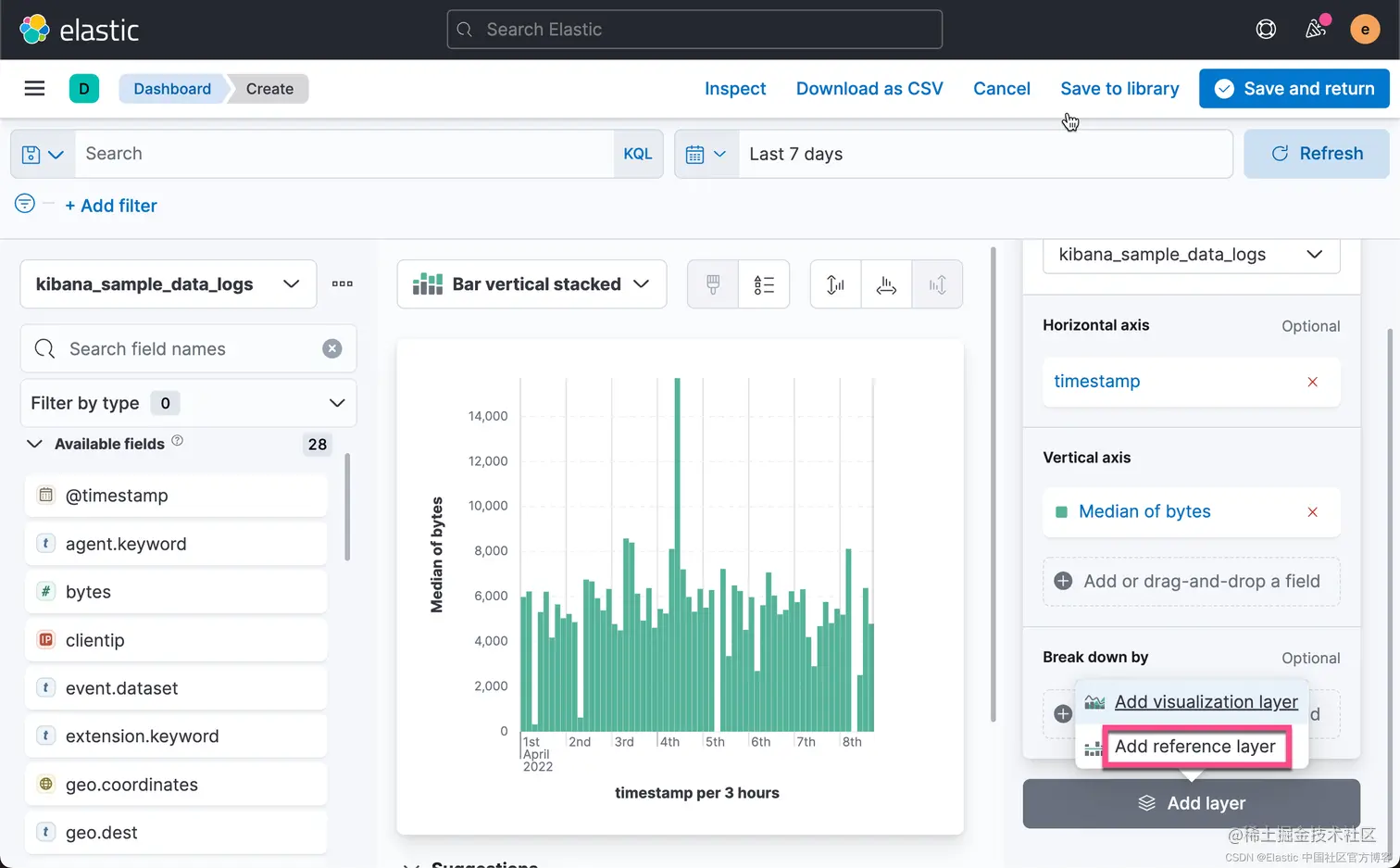This screenshot has height=868, width=1400.
Task: Remove timestamp from Horizontal axis
Action: coord(1312,382)
